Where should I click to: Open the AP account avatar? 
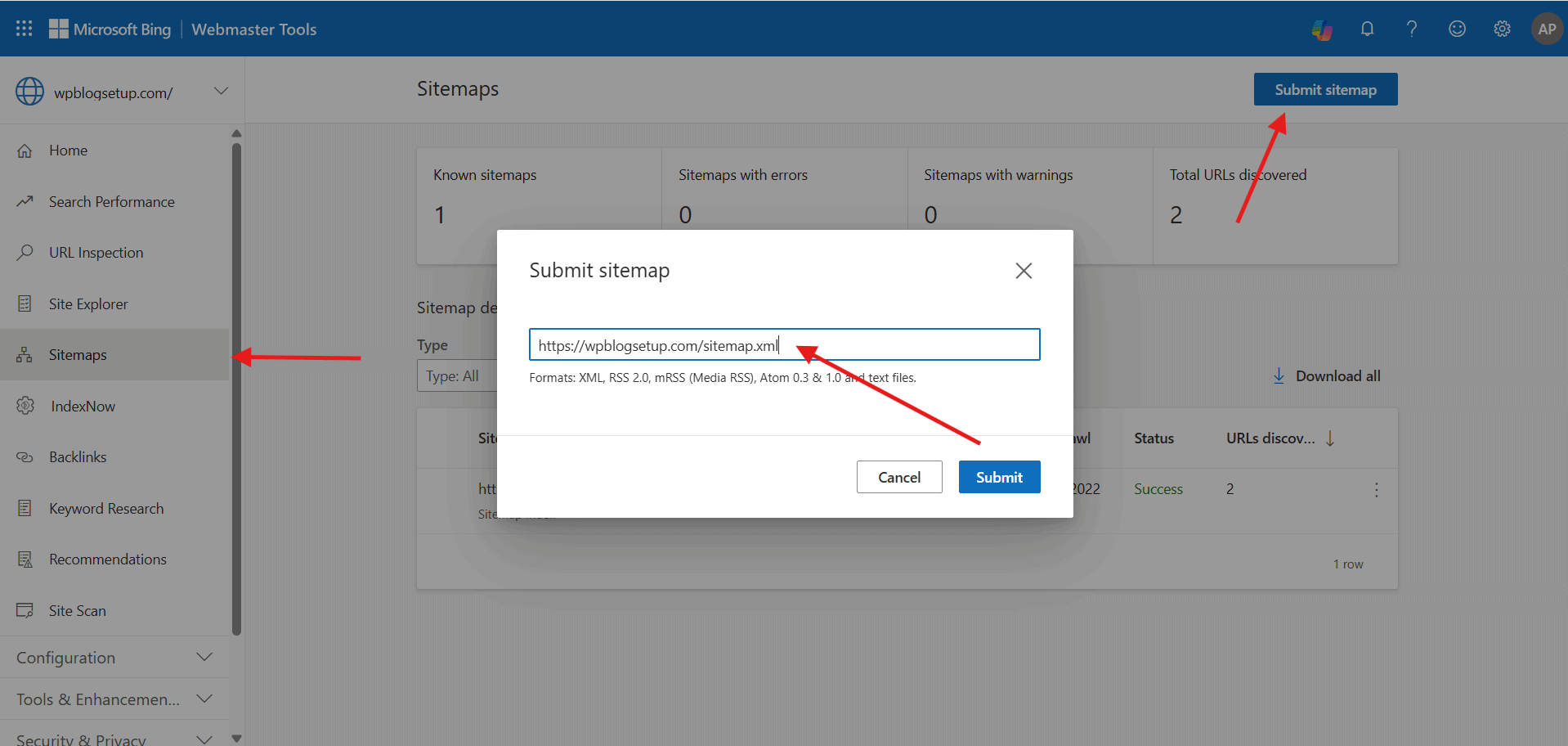[x=1547, y=29]
